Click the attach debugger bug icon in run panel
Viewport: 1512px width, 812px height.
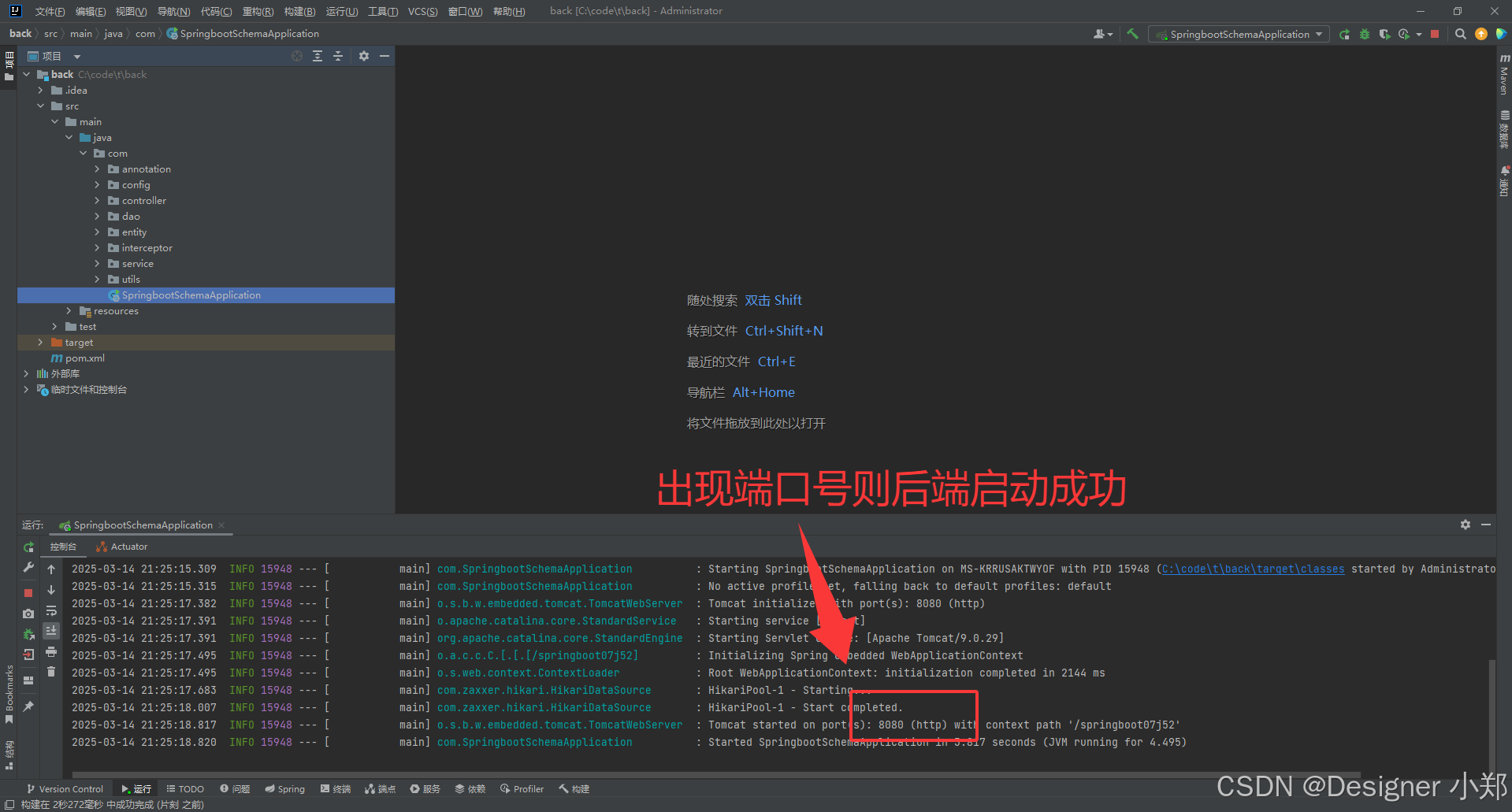[x=28, y=634]
